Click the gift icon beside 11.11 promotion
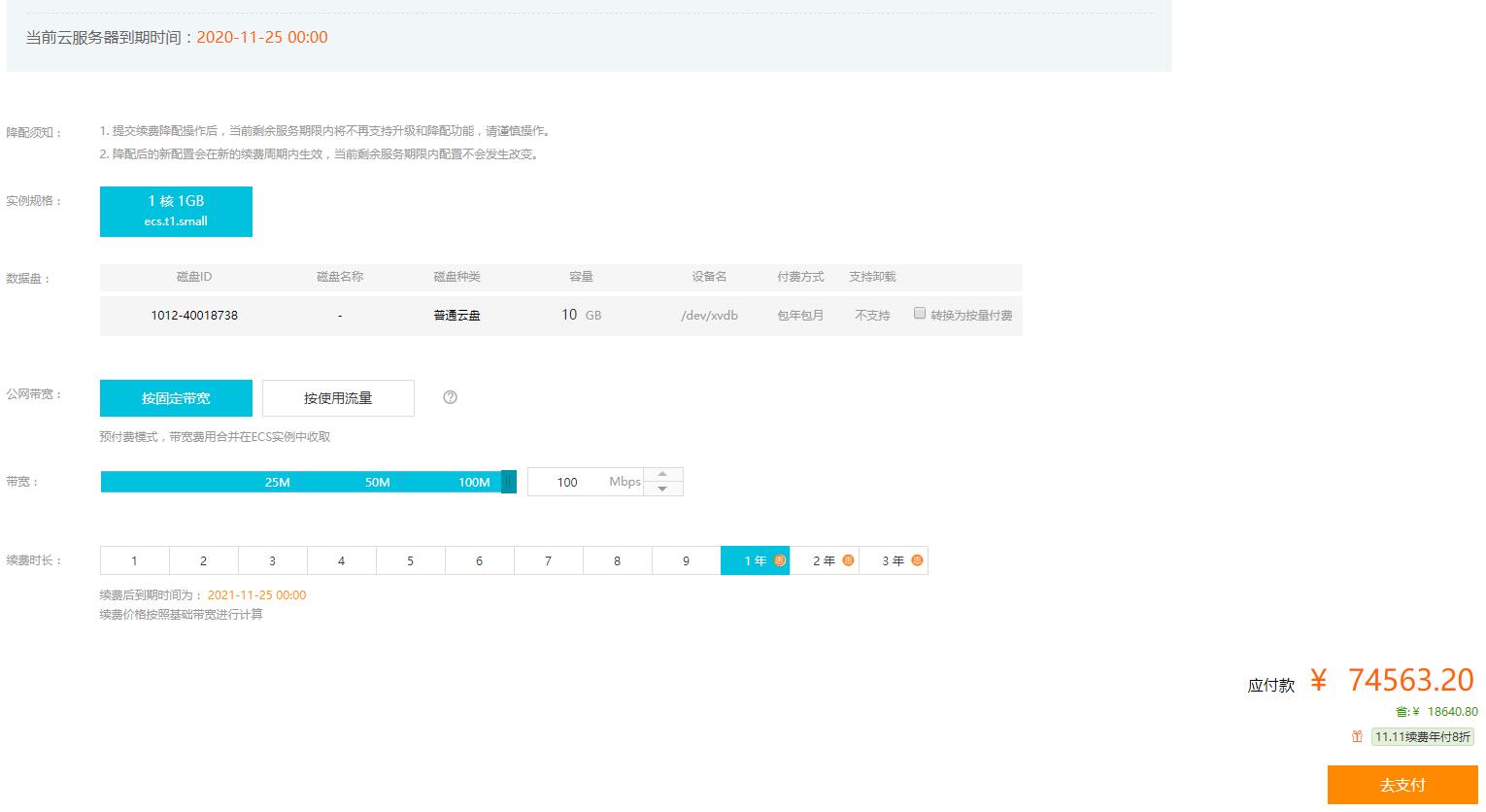The width and height of the screenshot is (1486, 812). (x=1357, y=737)
